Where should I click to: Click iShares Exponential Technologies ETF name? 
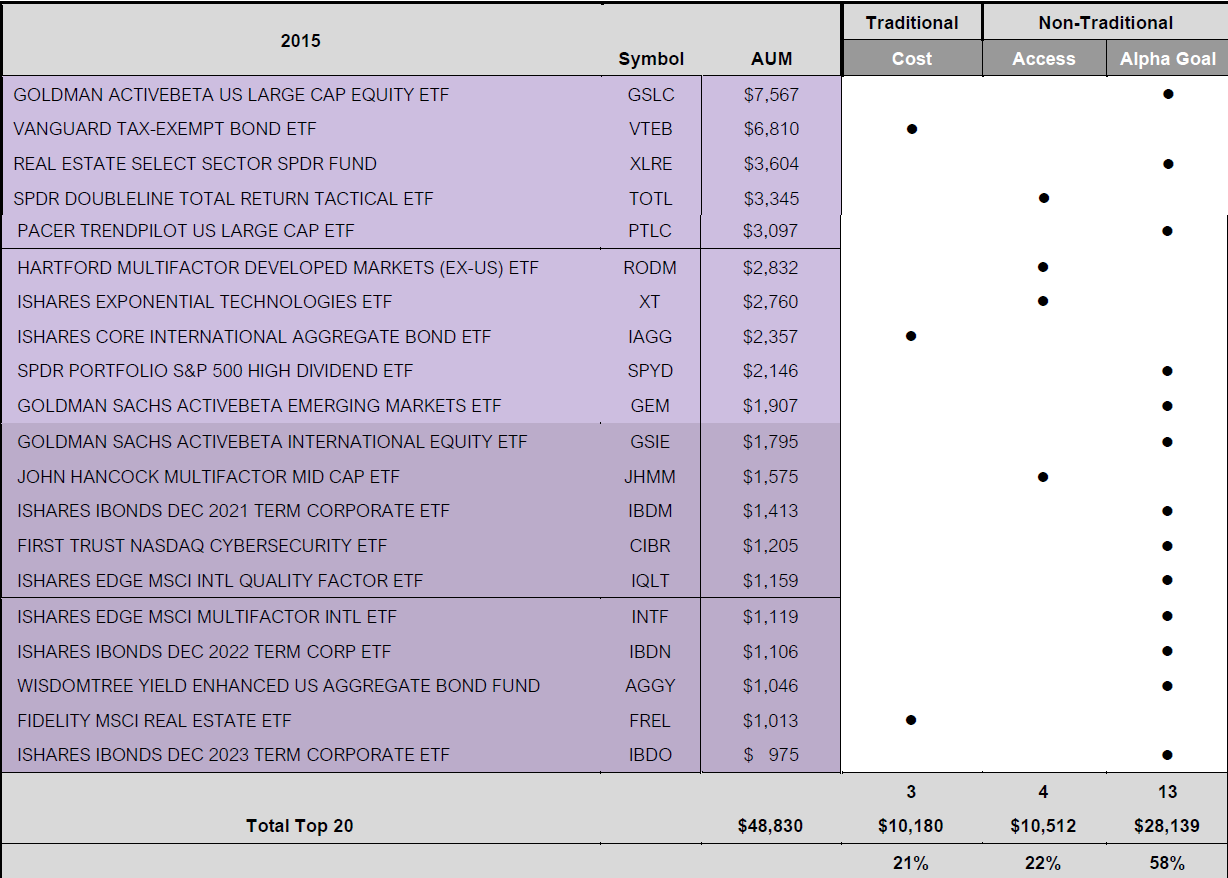tap(205, 302)
